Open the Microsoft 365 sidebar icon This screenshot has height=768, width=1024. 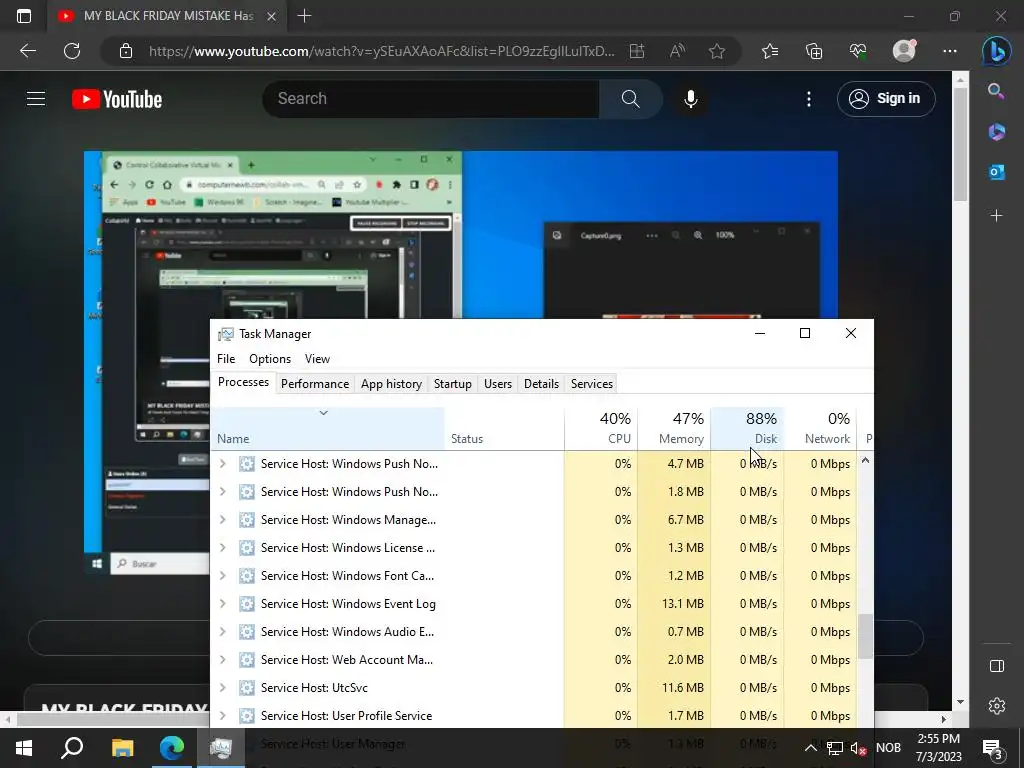click(x=996, y=132)
